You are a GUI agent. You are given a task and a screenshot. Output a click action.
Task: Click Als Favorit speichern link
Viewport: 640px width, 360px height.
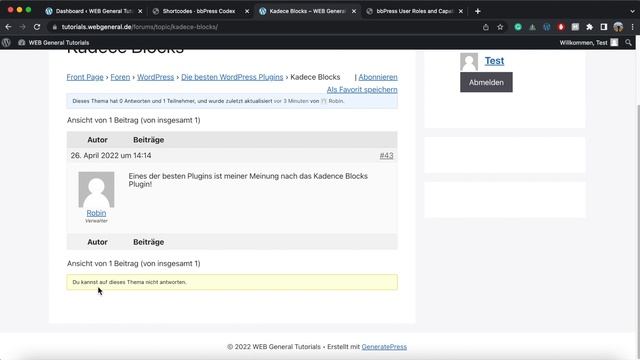[362, 89]
